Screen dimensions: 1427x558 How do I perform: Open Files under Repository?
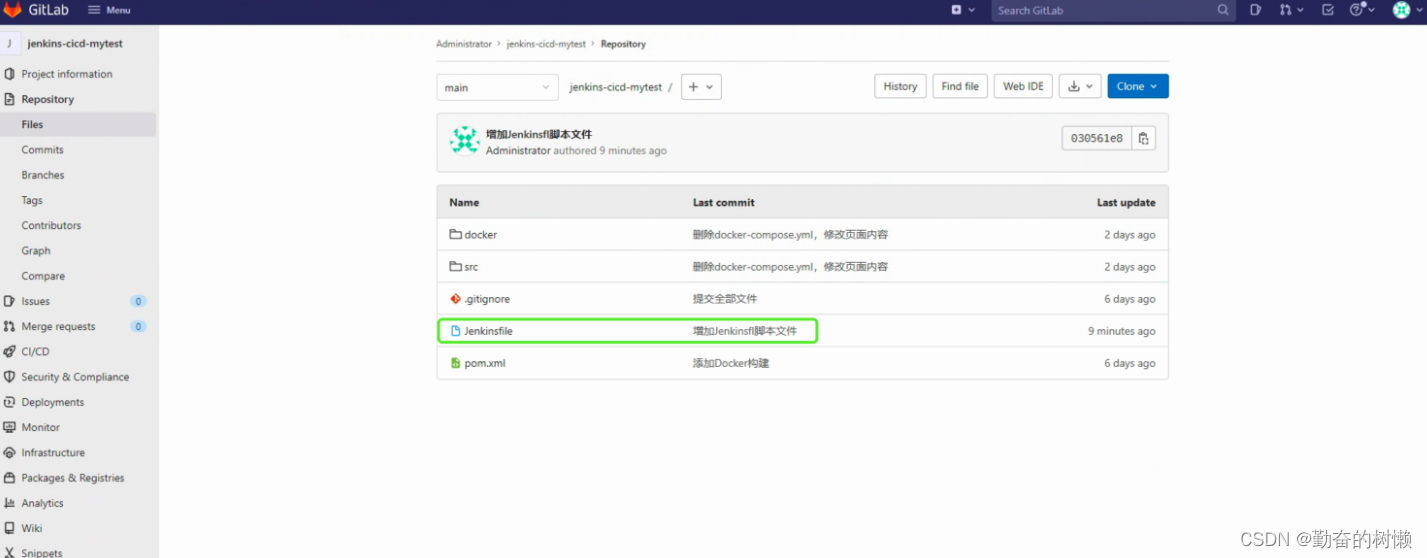[x=33, y=124]
